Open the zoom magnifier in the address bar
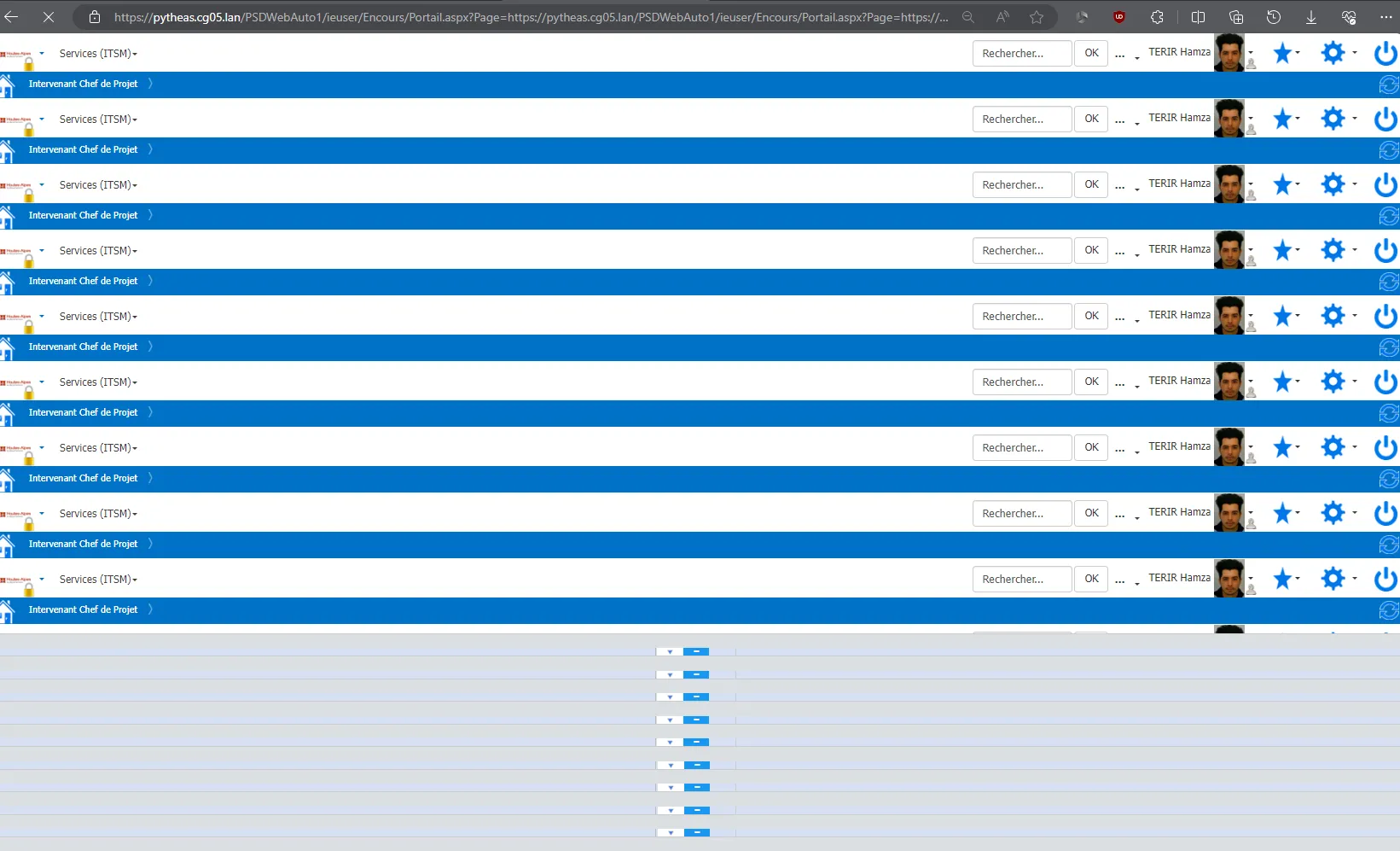 pos(967,17)
